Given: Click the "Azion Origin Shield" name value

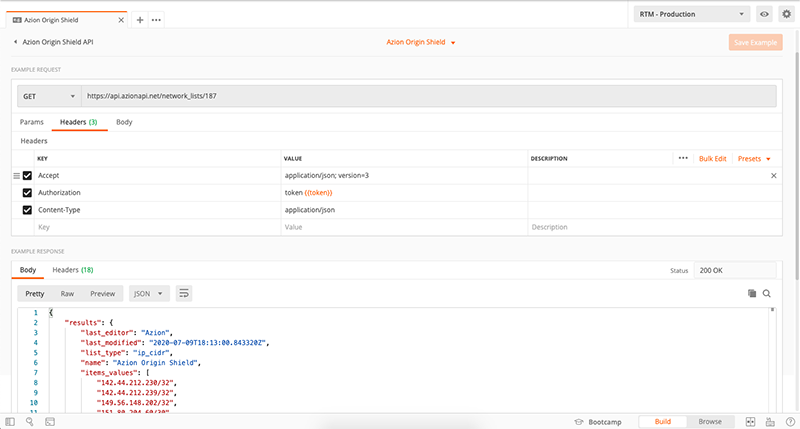Looking at the screenshot, I should 156,363.
